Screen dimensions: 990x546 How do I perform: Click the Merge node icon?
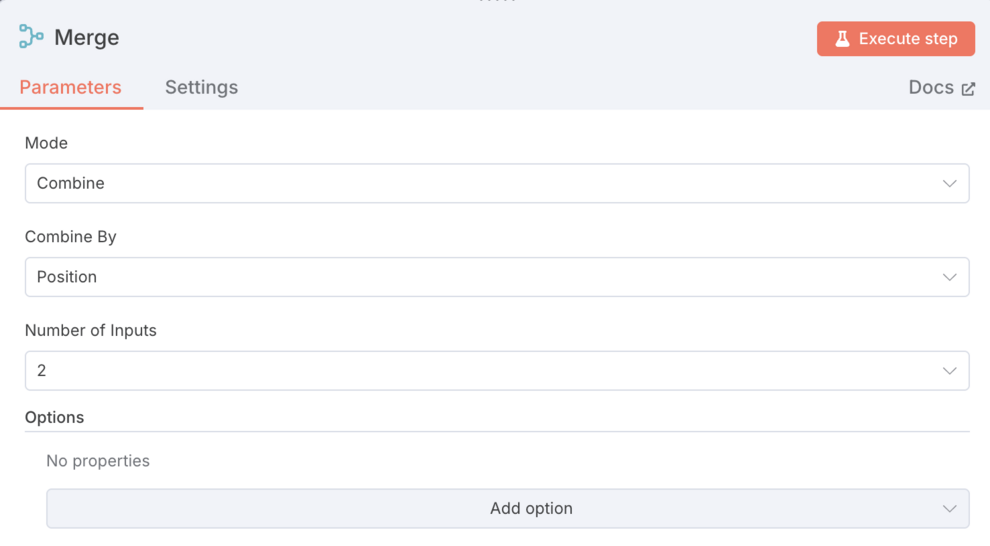[31, 37]
